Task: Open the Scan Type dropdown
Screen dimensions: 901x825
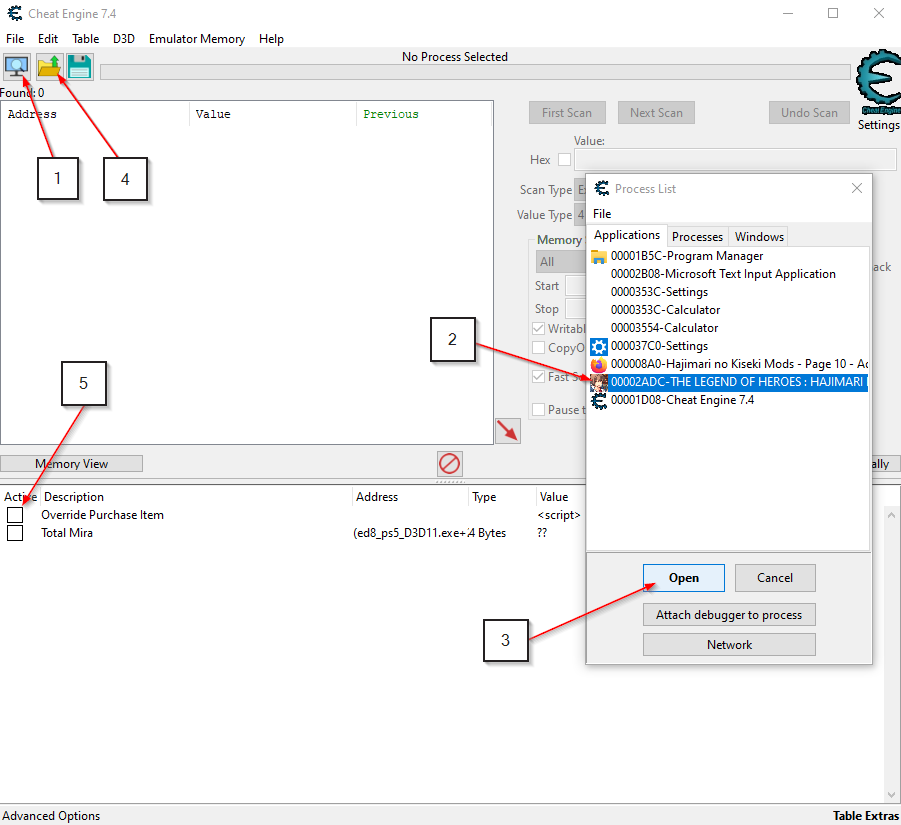Action: click(580, 190)
